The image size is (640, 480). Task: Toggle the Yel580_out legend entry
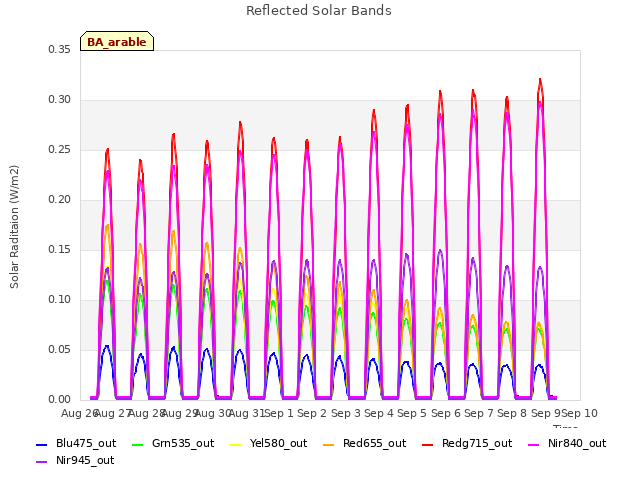pyautogui.click(x=269, y=444)
